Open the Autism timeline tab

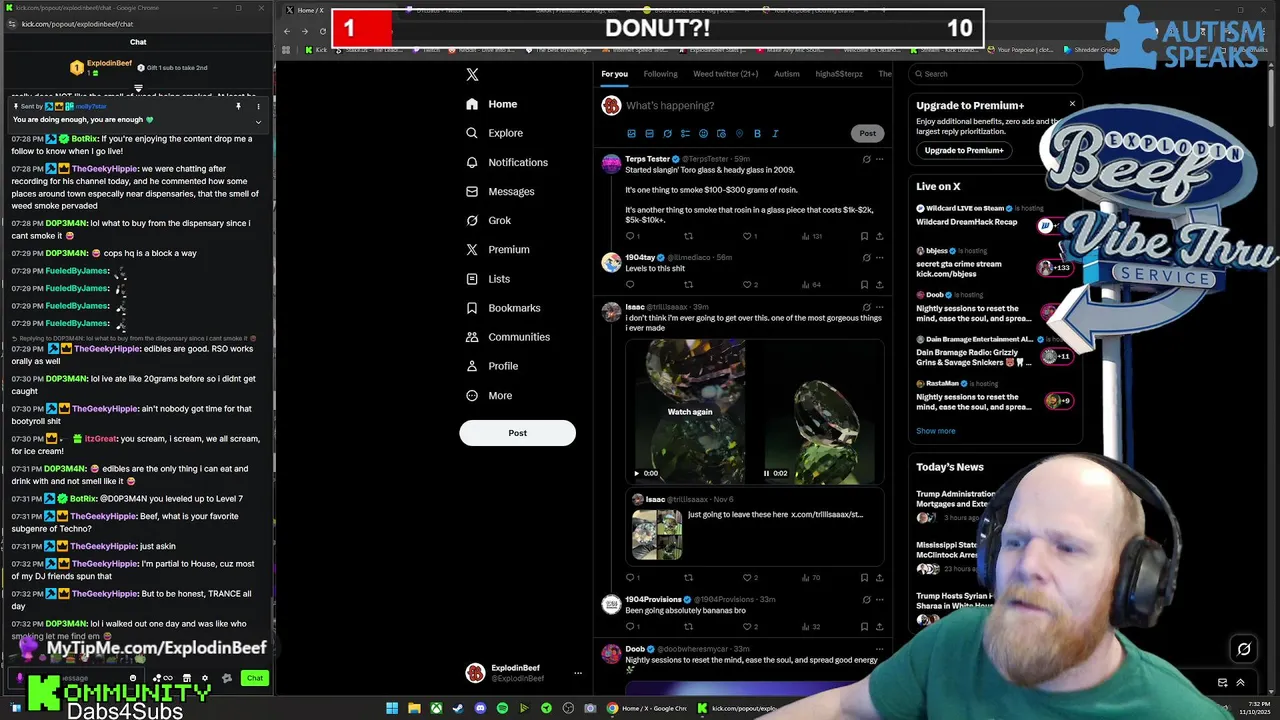tap(787, 74)
